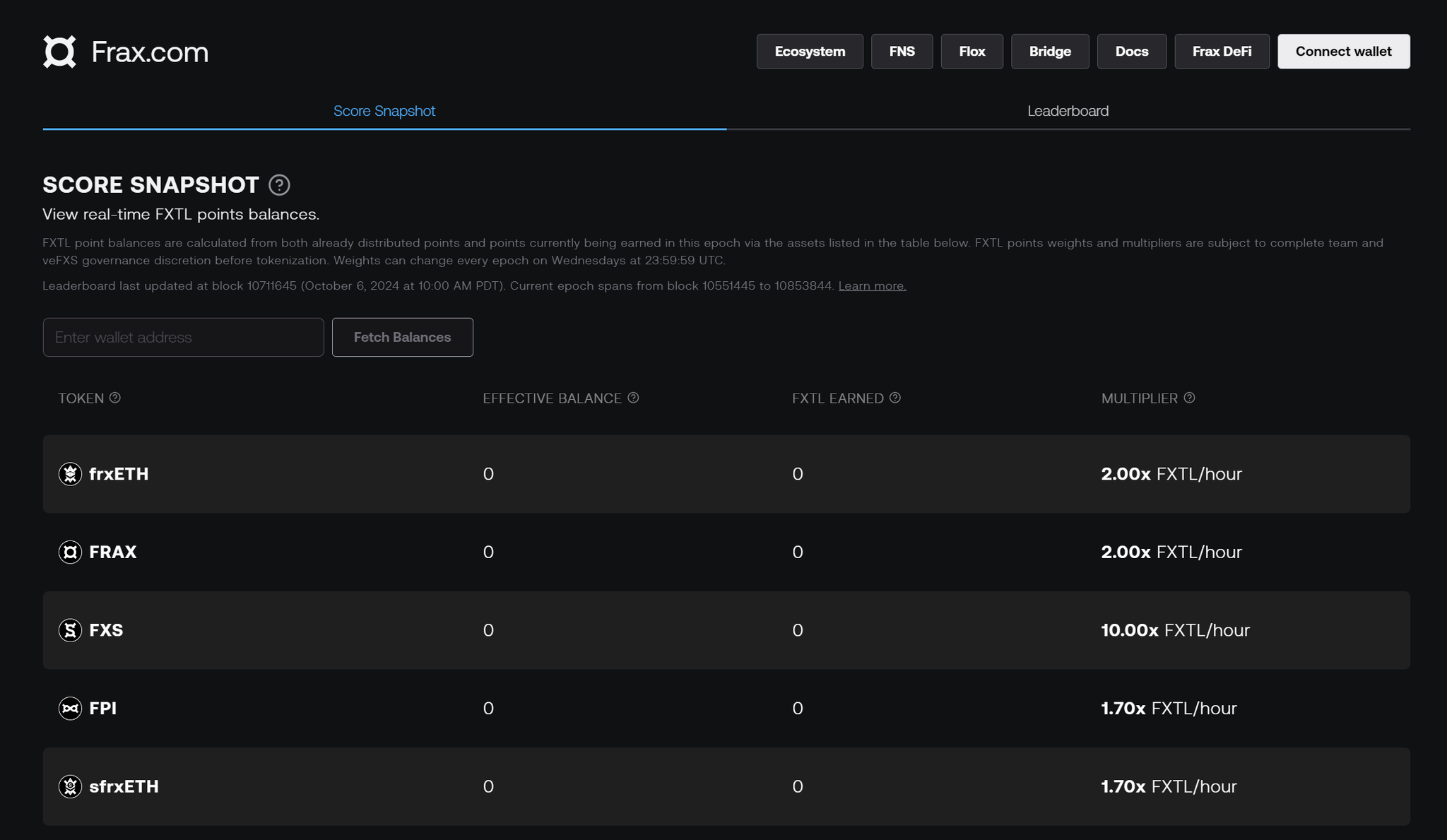Click the MULTIPLIER column header
This screenshot has height=840, width=1447.
(x=1139, y=398)
